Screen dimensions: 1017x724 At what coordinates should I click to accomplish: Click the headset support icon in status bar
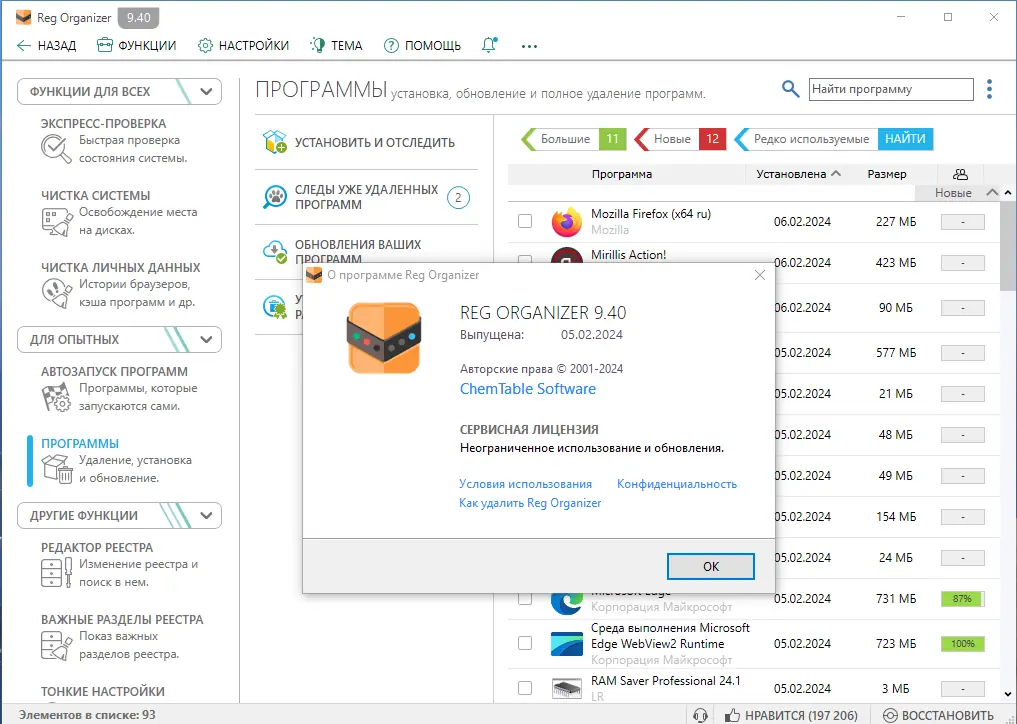[x=700, y=715]
